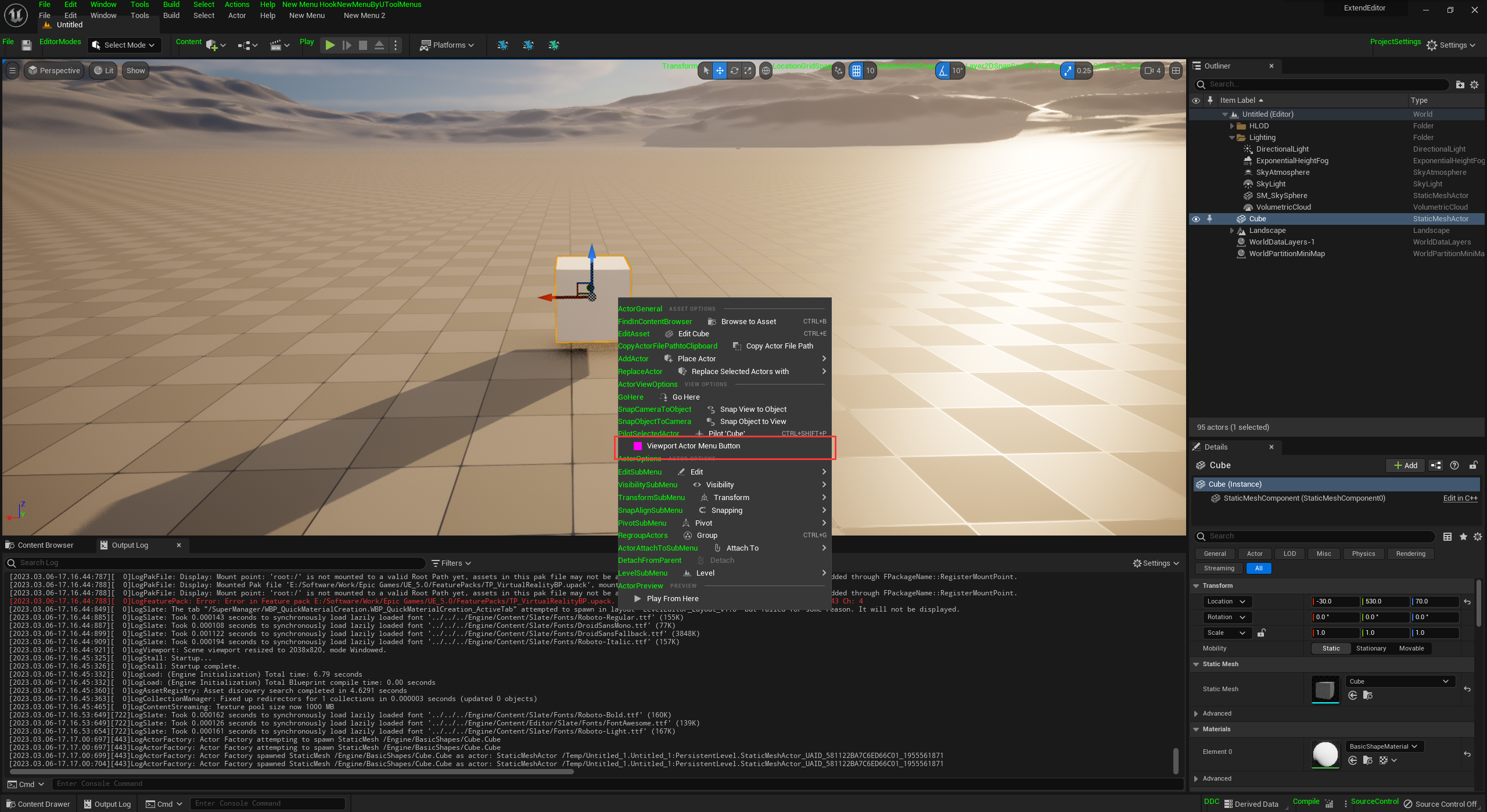Click the surface snapping icon
1487x812 pixels.
[838, 71]
